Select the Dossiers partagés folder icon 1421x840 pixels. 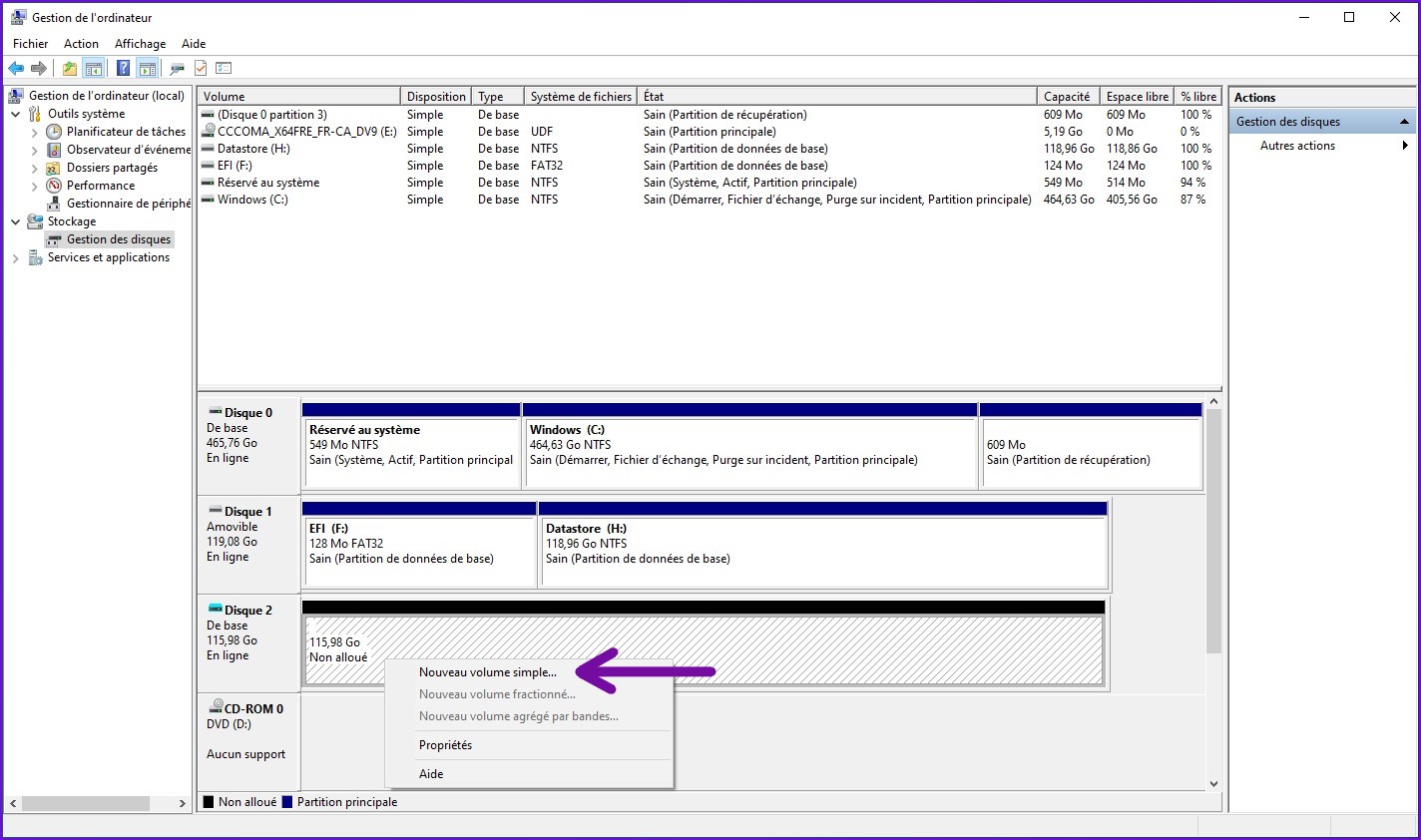pyautogui.click(x=54, y=168)
